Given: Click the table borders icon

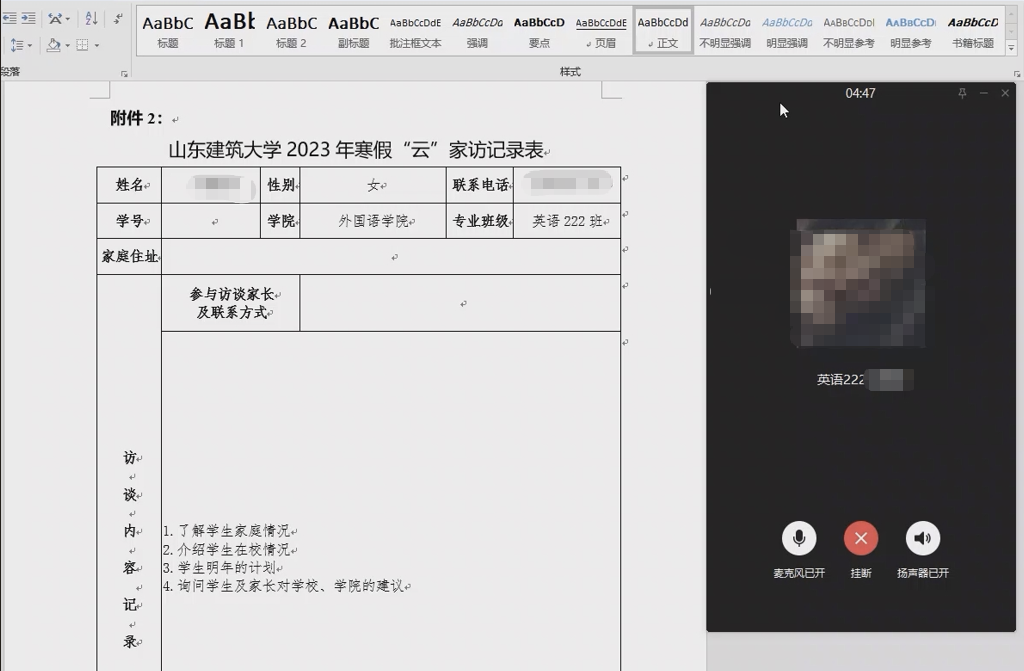Looking at the screenshot, I should (x=82, y=45).
